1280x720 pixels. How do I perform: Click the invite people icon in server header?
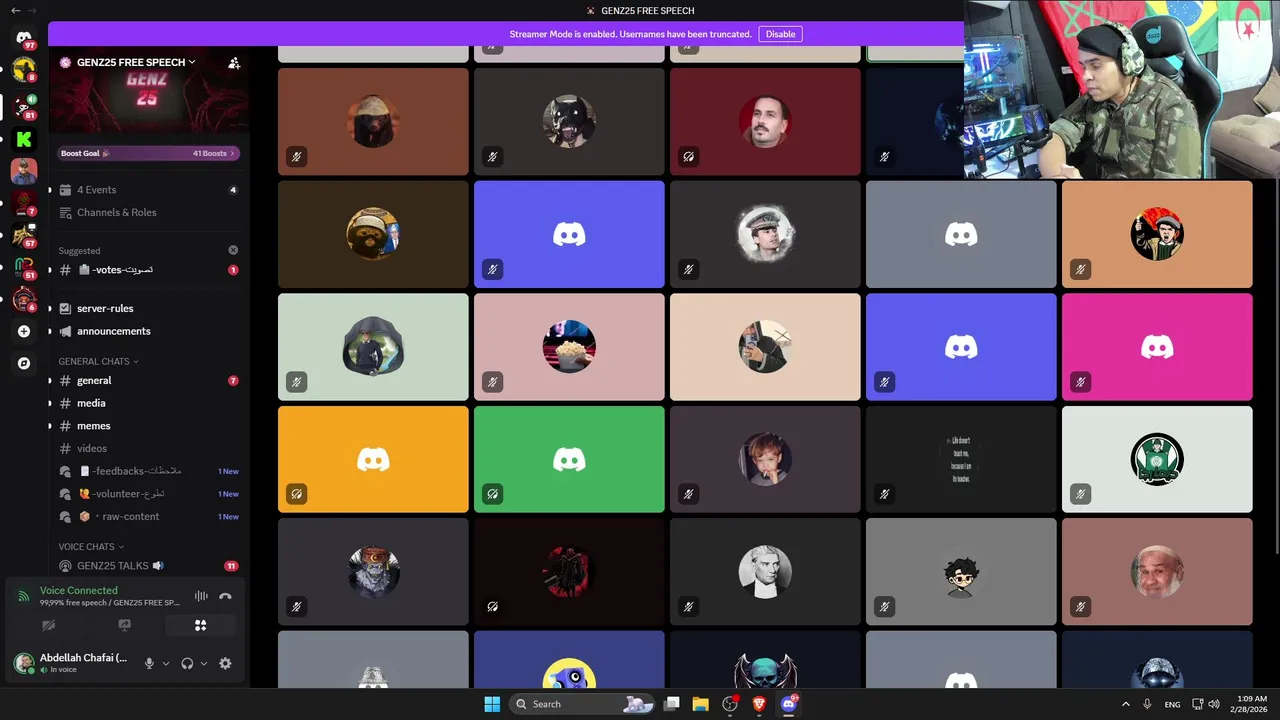click(x=234, y=62)
